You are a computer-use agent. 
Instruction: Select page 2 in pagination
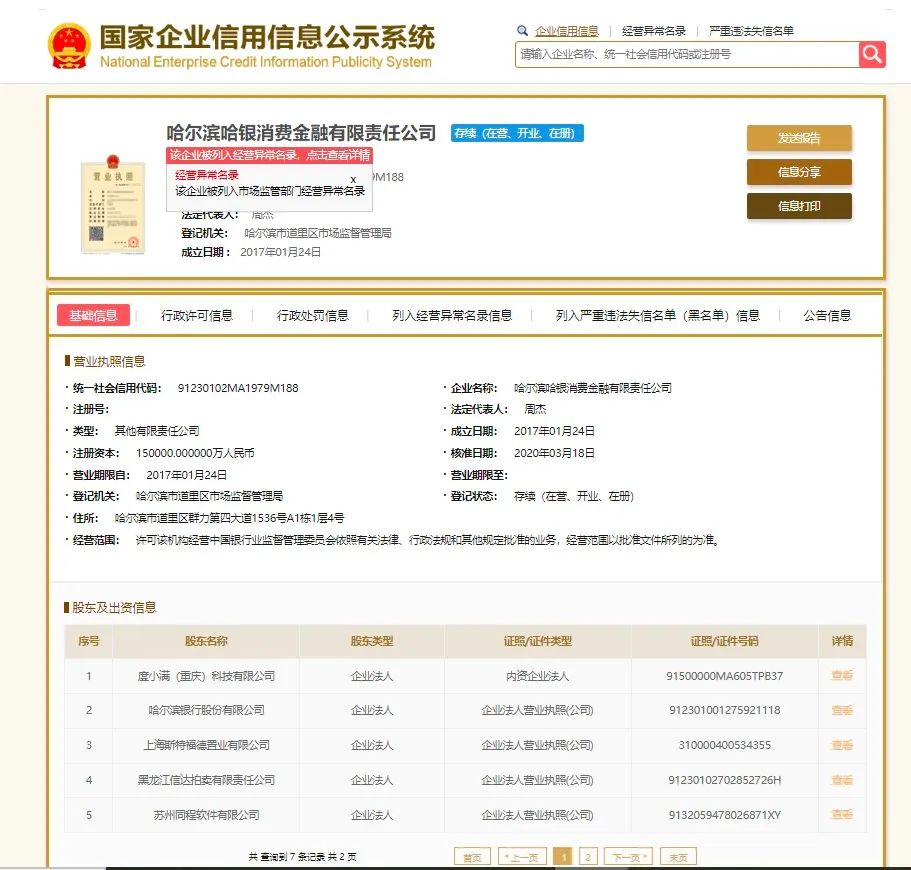coord(588,857)
